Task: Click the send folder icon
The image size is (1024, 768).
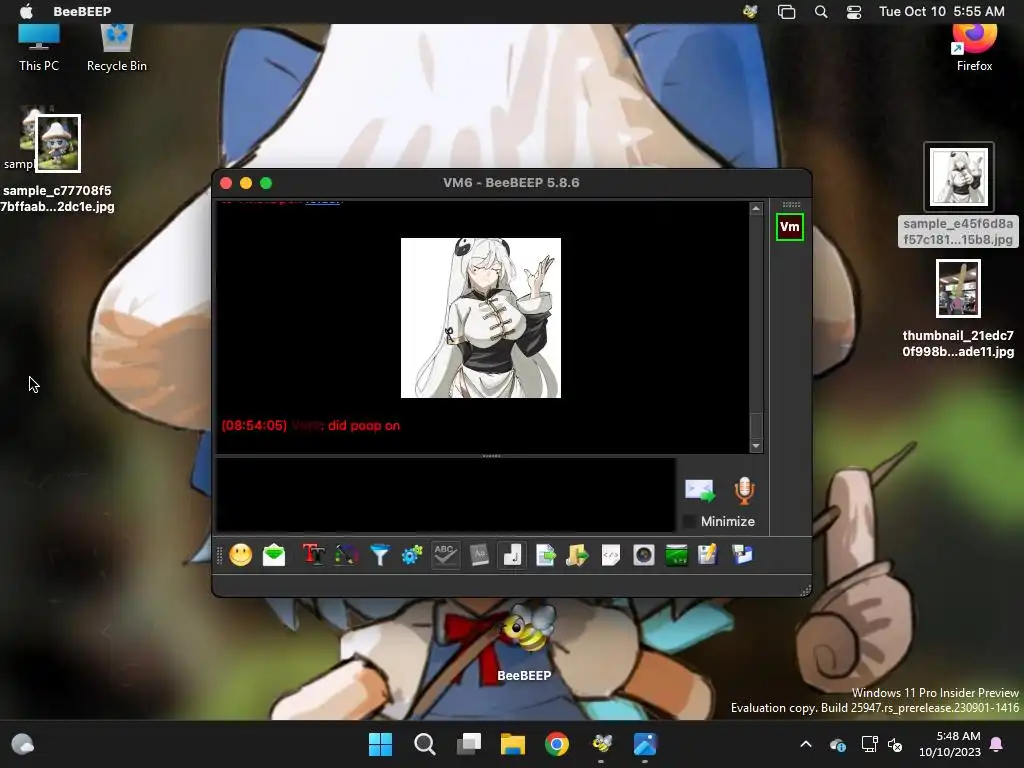Action: tap(577, 555)
